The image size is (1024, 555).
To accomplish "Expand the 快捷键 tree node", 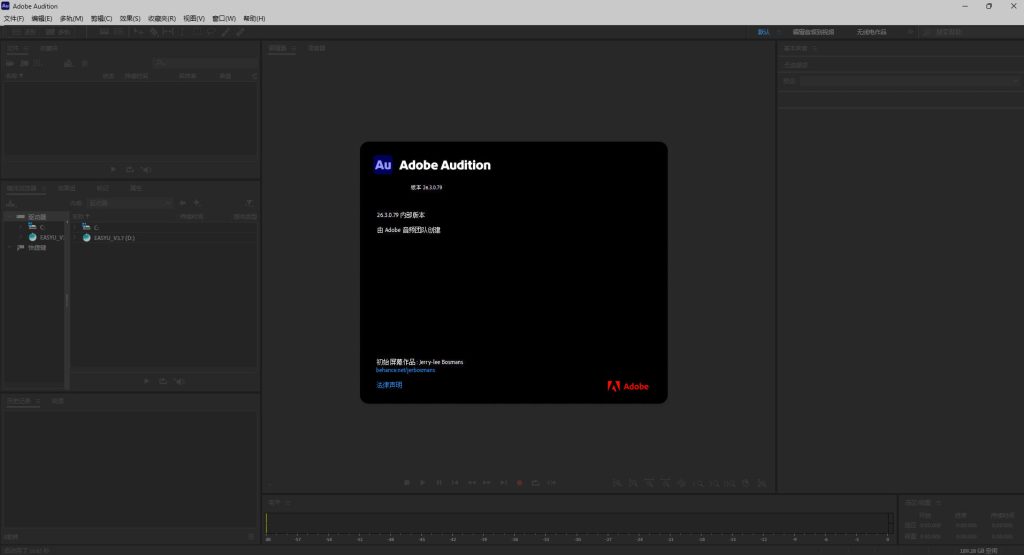I will tap(11, 247).
